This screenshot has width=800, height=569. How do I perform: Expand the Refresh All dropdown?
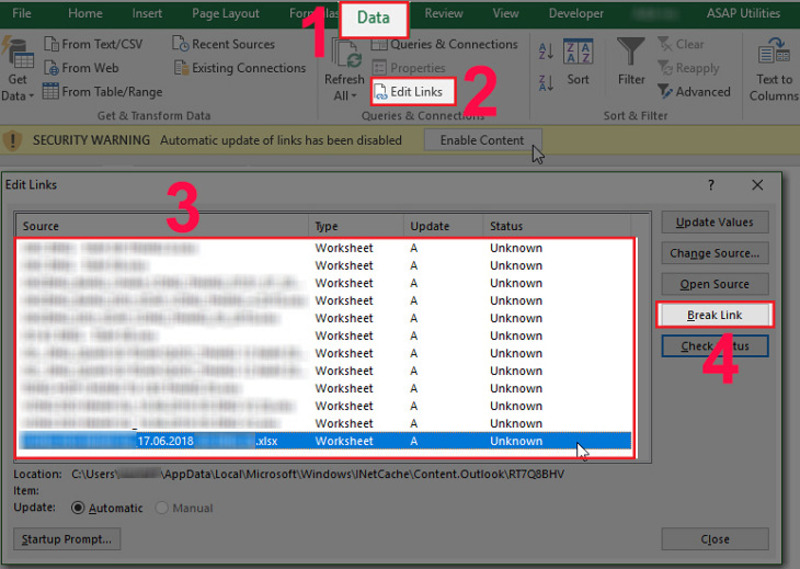(x=353, y=96)
